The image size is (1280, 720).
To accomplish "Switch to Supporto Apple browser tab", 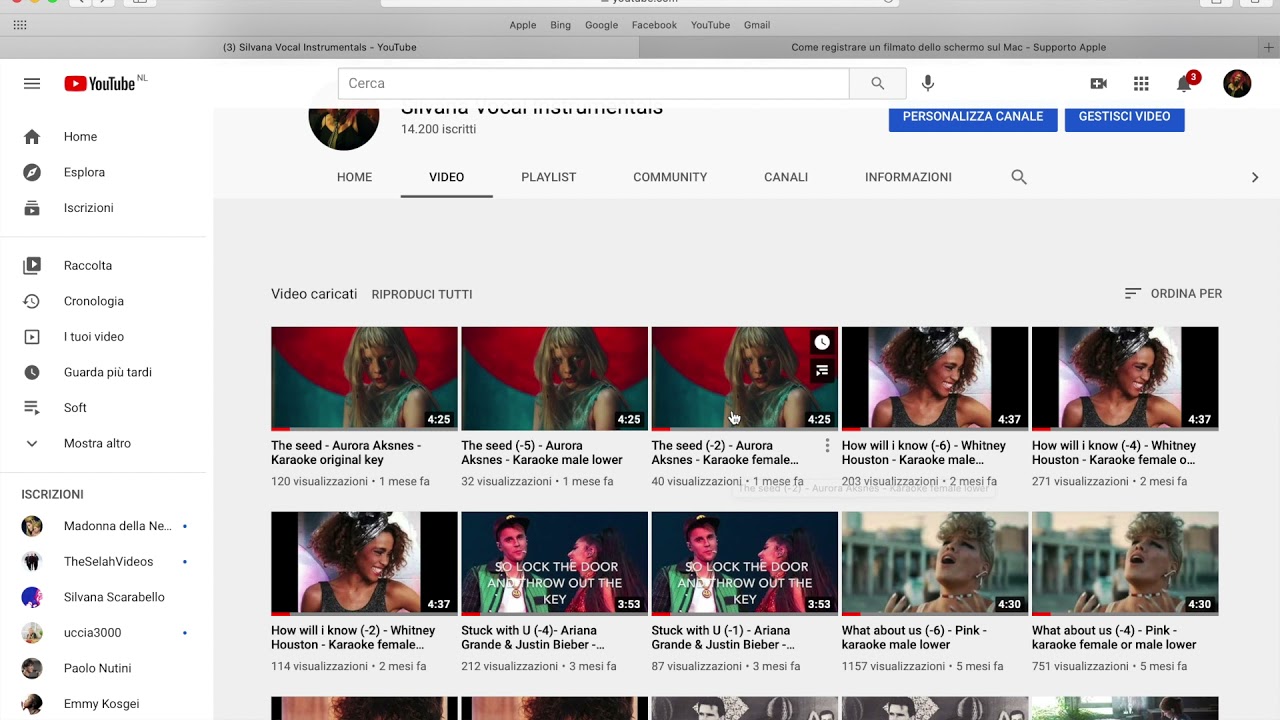I will [x=949, y=47].
